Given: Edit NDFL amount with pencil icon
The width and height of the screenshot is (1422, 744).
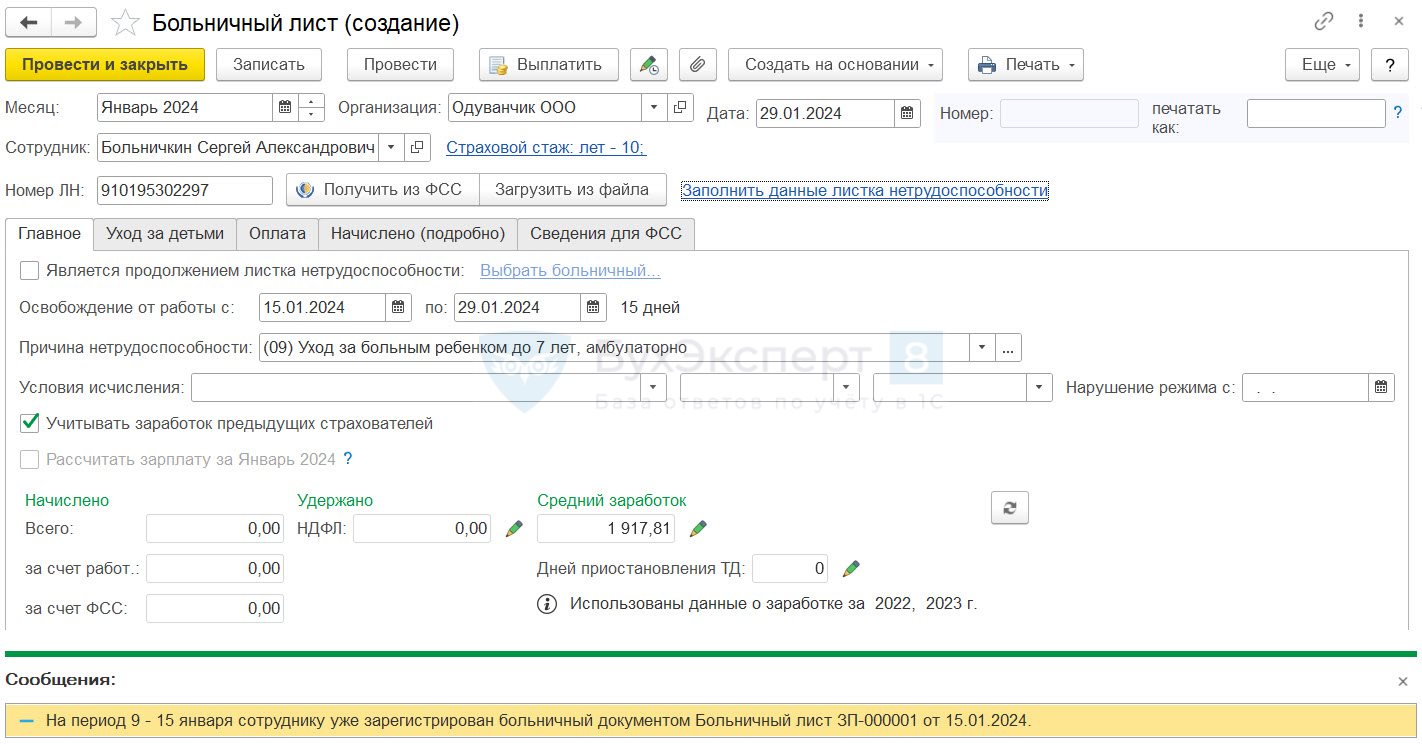Looking at the screenshot, I should pyautogui.click(x=514, y=529).
